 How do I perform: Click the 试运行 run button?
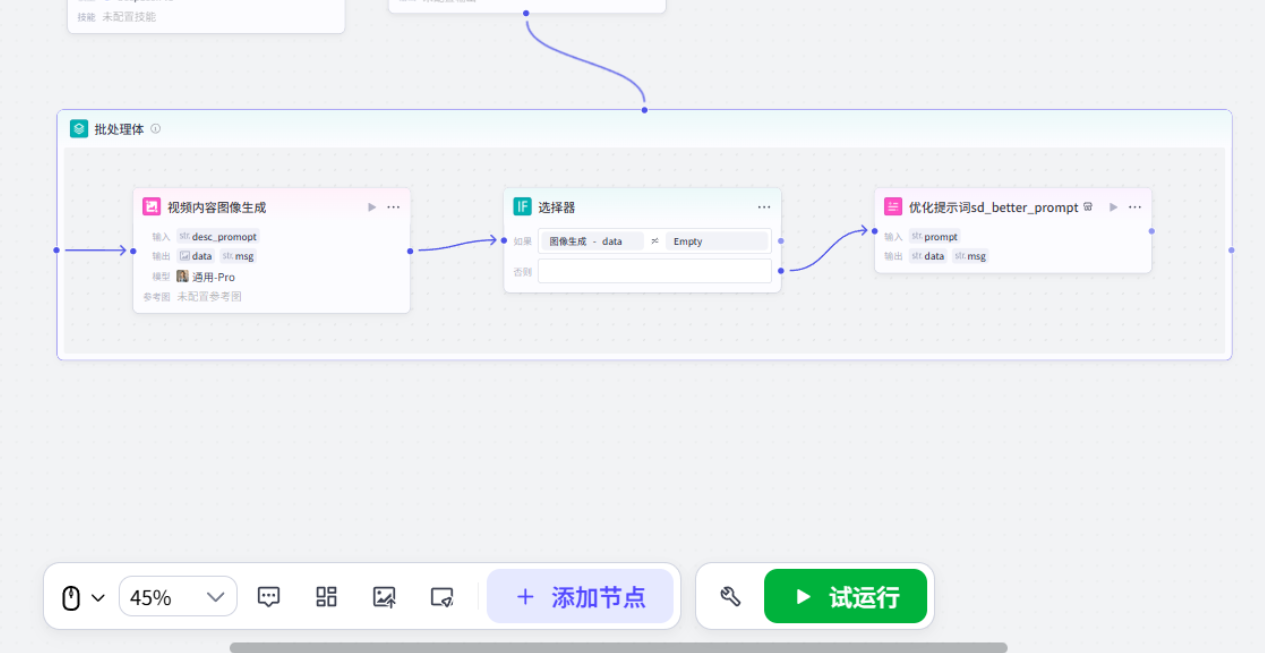[x=845, y=596]
